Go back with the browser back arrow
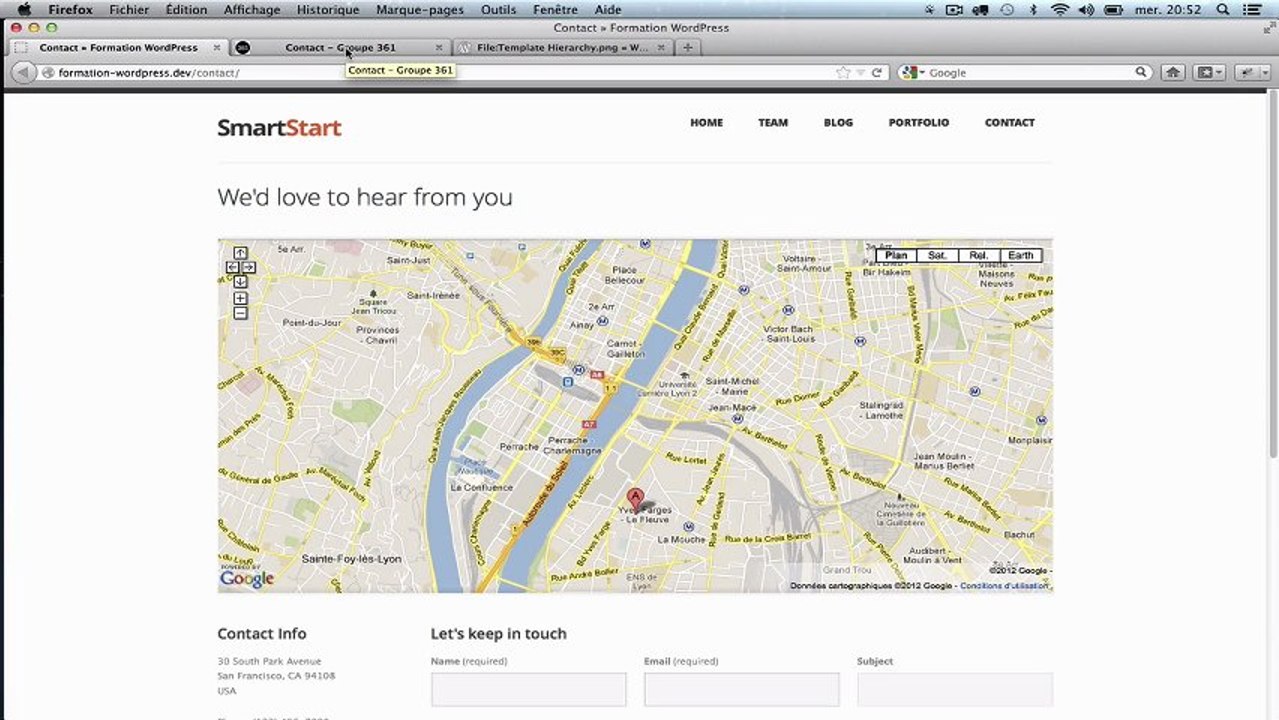 [x=22, y=72]
